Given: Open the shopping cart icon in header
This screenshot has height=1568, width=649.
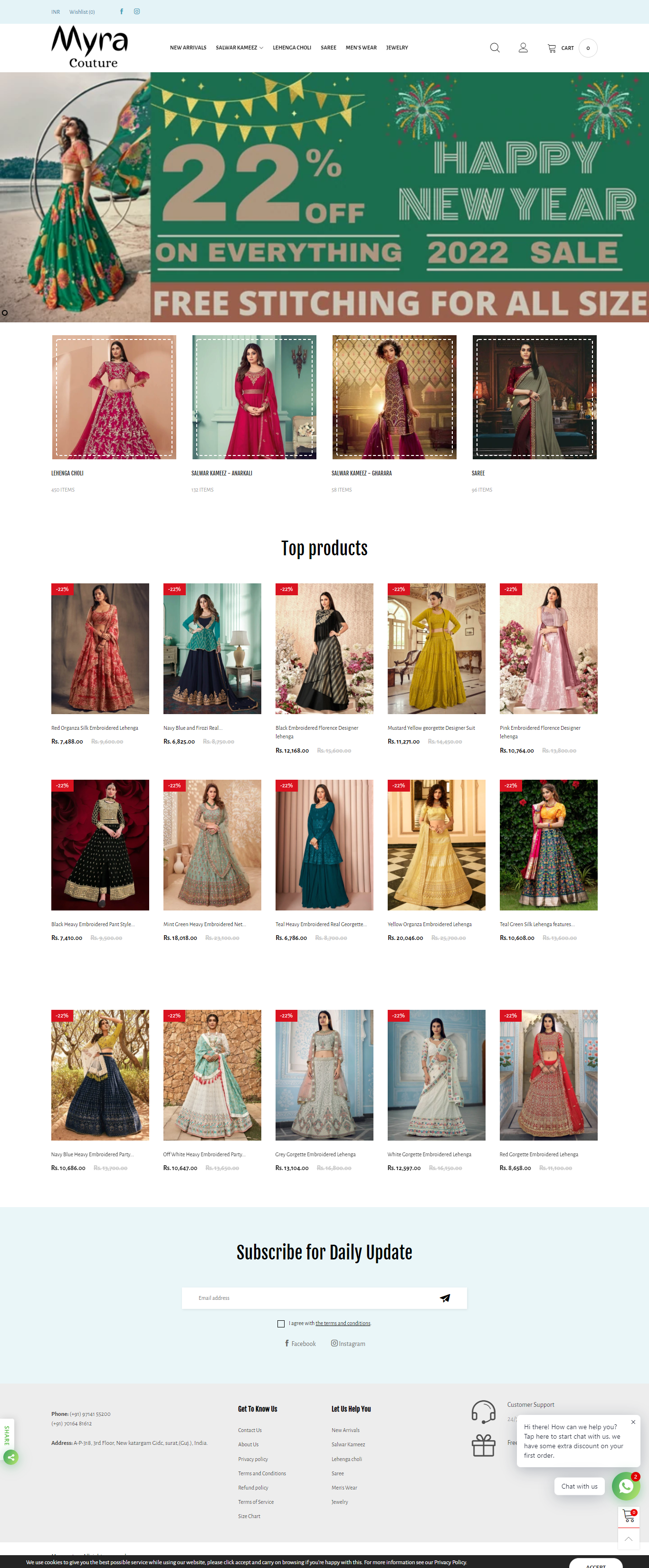Looking at the screenshot, I should point(552,48).
